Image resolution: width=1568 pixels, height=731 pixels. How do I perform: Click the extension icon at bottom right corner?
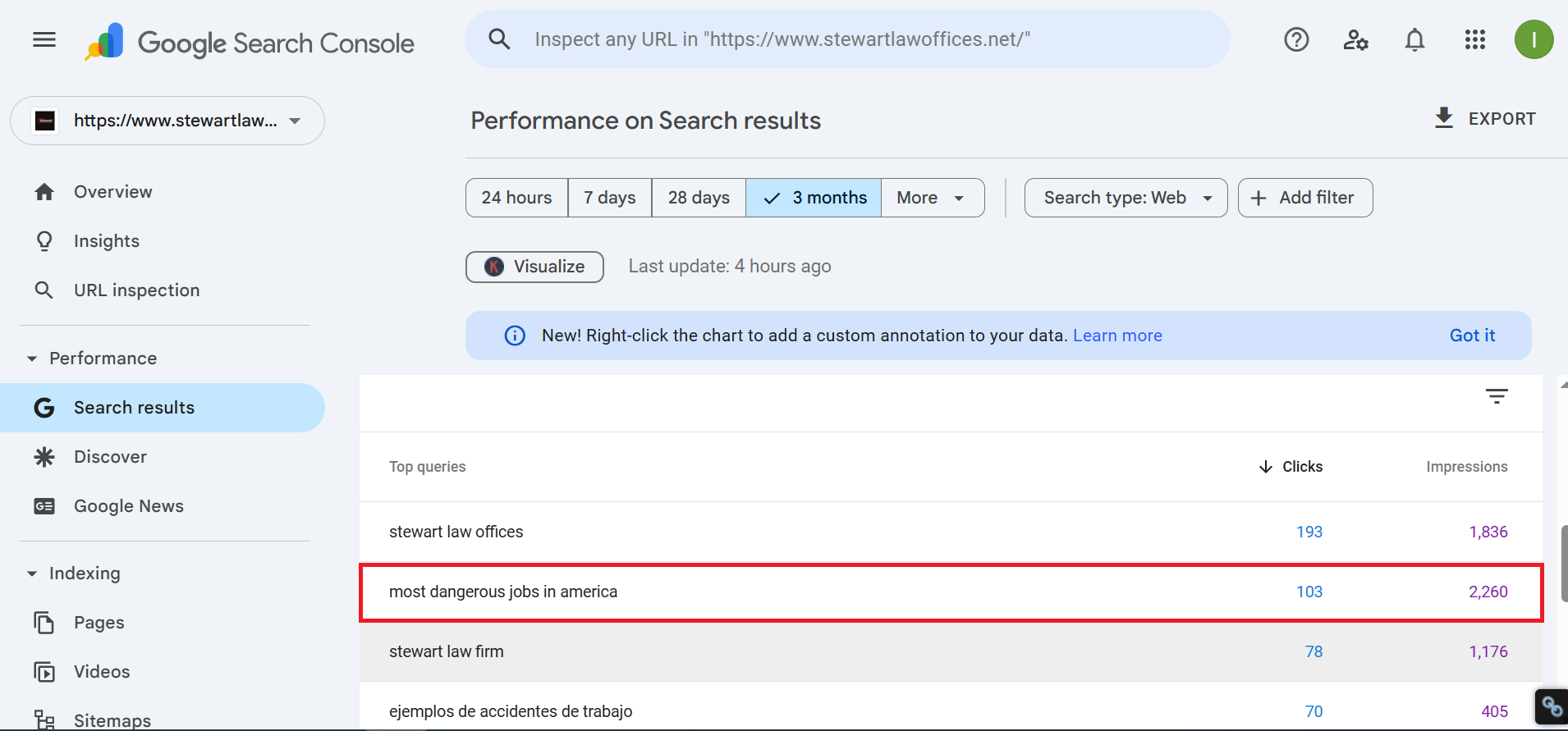tap(1552, 706)
